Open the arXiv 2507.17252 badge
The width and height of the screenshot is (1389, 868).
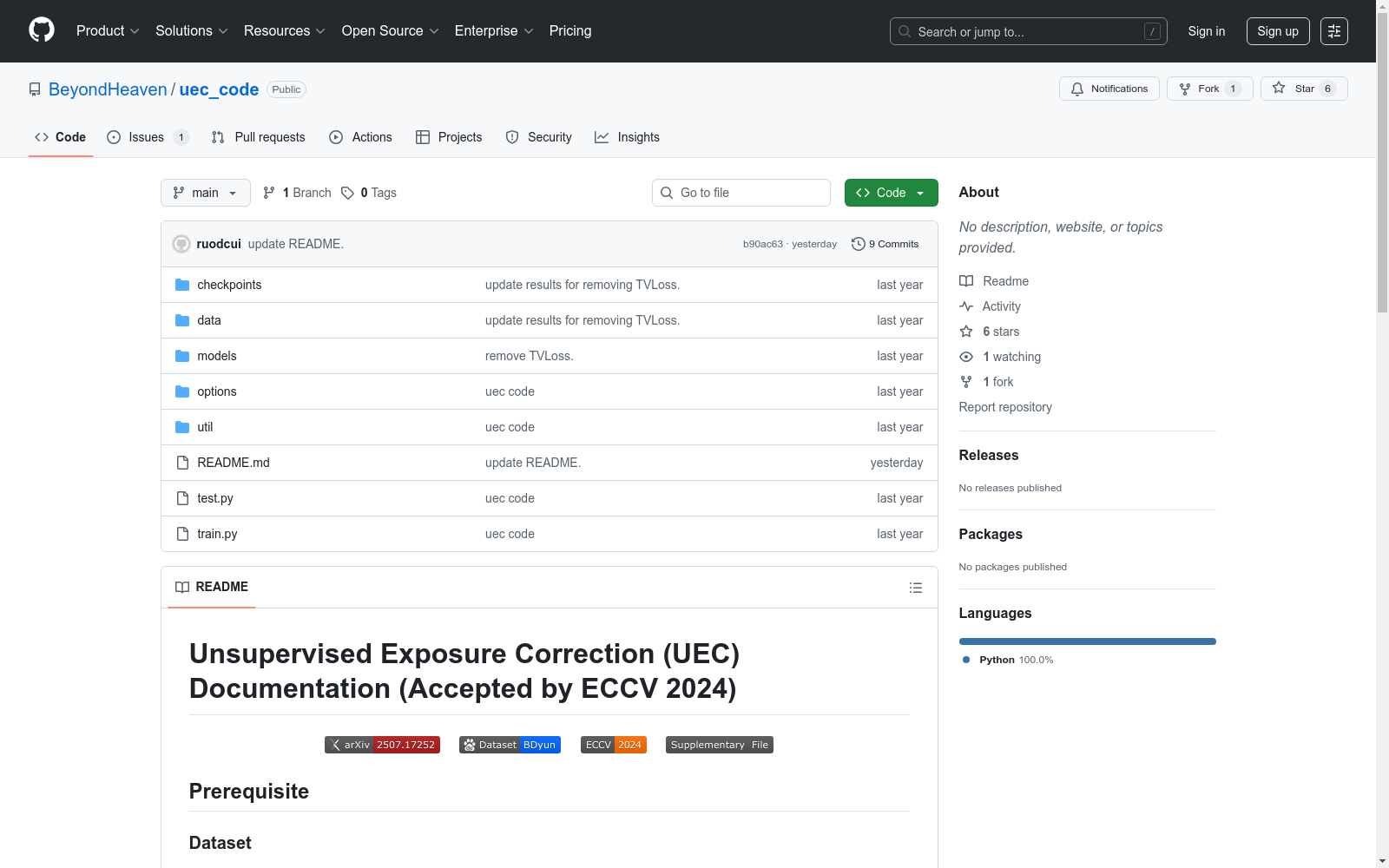(382, 745)
